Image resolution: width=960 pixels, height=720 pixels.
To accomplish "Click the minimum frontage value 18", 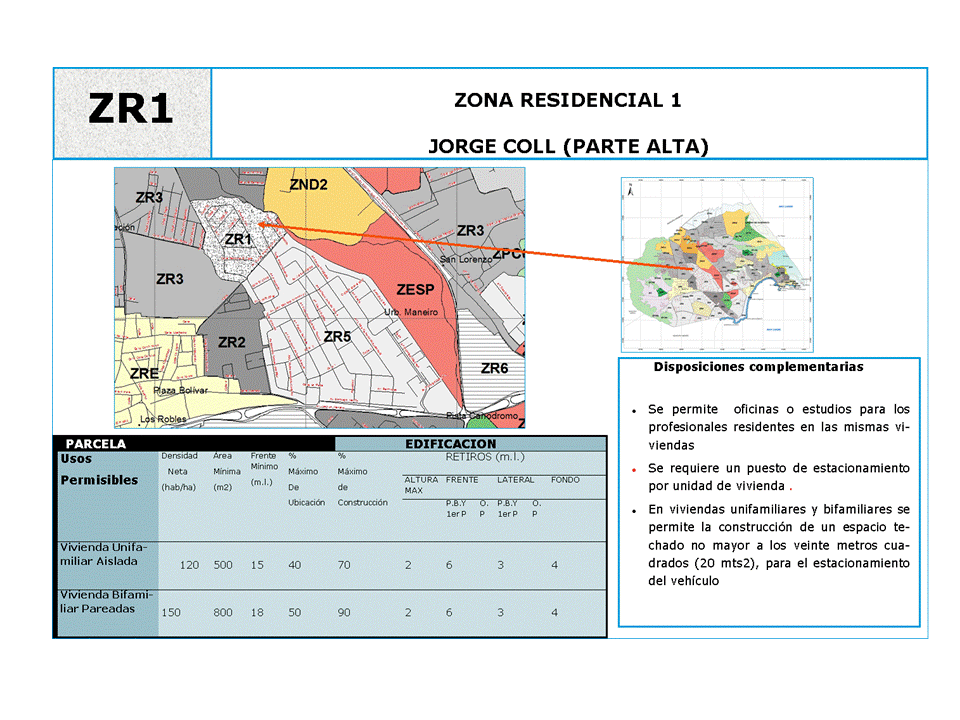I will click(257, 612).
